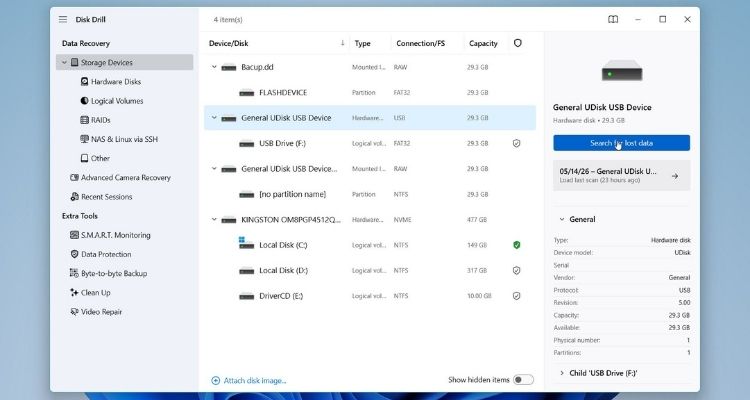This screenshot has width=750, height=400.
Task: Click the DriverCD (E:) drive icon
Action: pyautogui.click(x=246, y=296)
